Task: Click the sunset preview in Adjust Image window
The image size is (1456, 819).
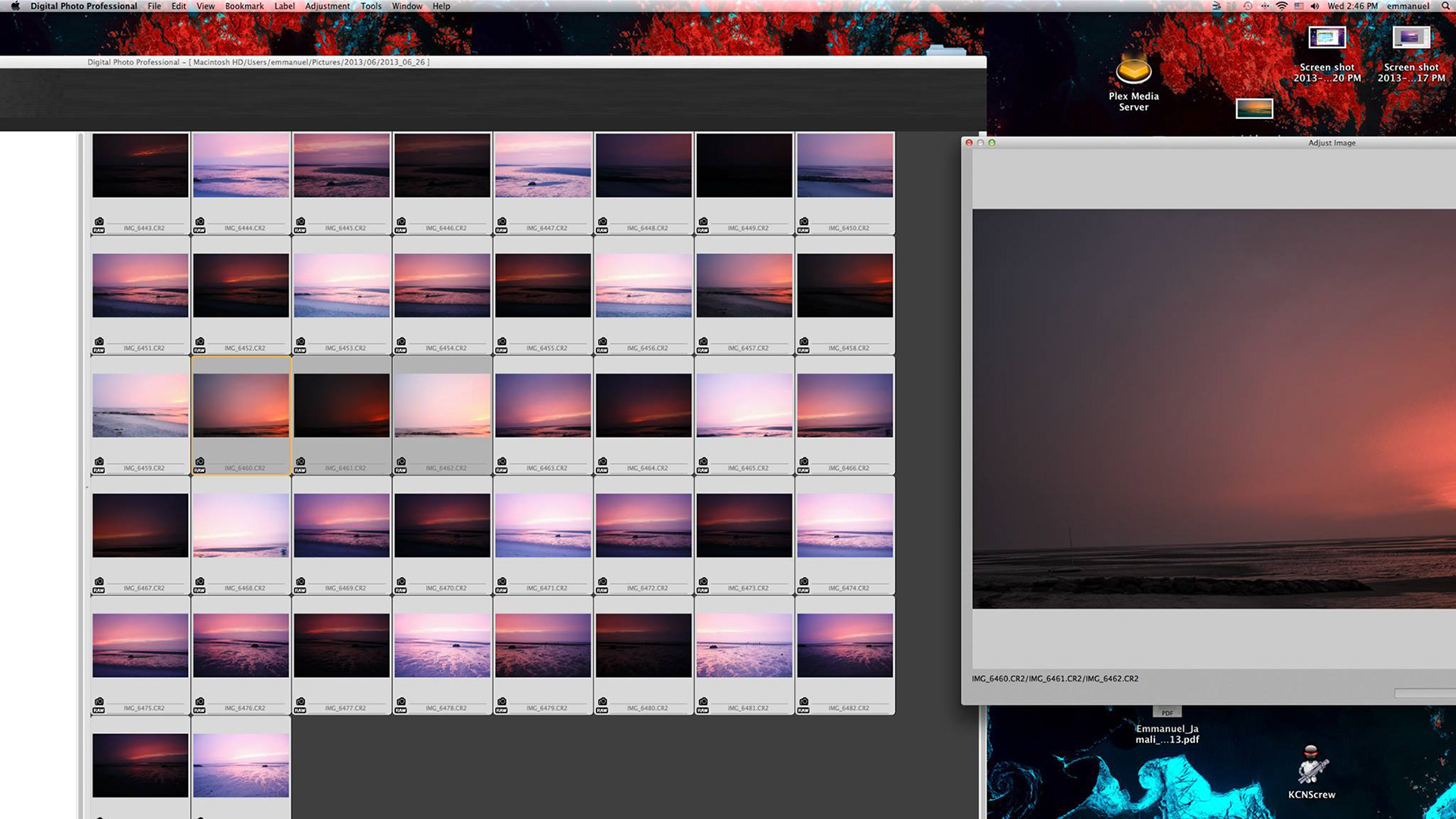Action: point(1213,409)
